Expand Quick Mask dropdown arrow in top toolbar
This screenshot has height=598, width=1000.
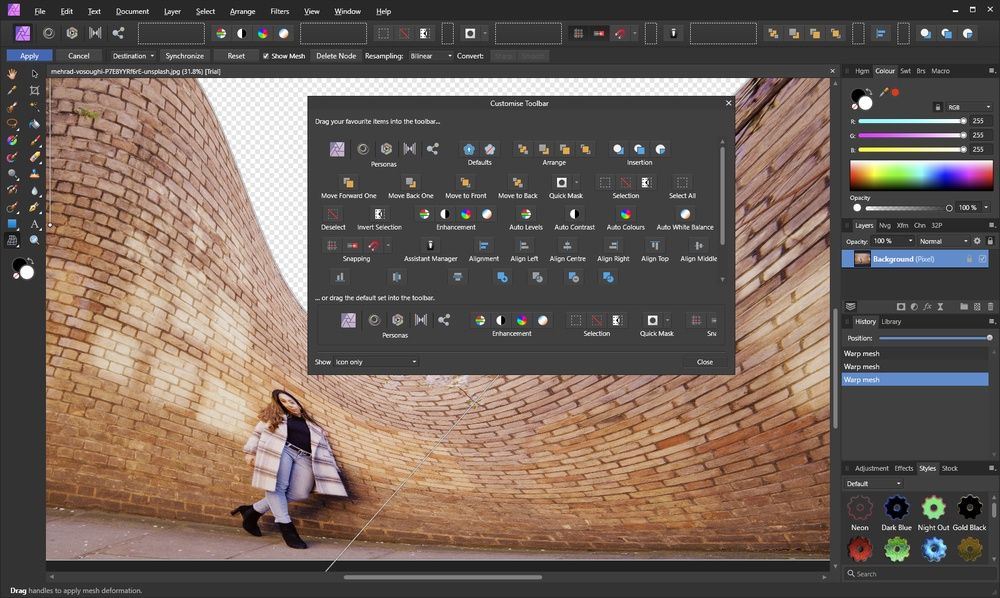pyautogui.click(x=485, y=33)
